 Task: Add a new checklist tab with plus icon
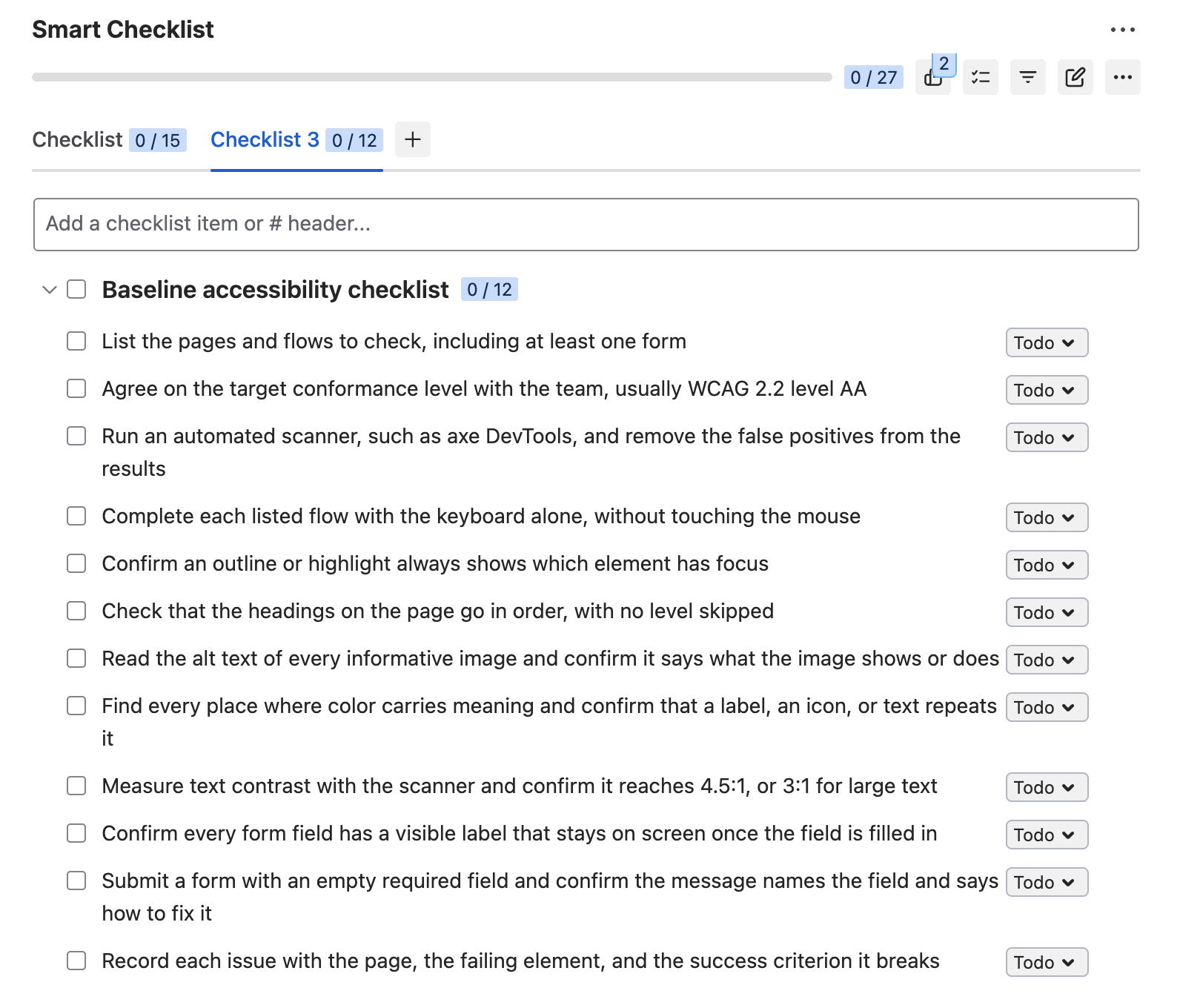coord(413,139)
